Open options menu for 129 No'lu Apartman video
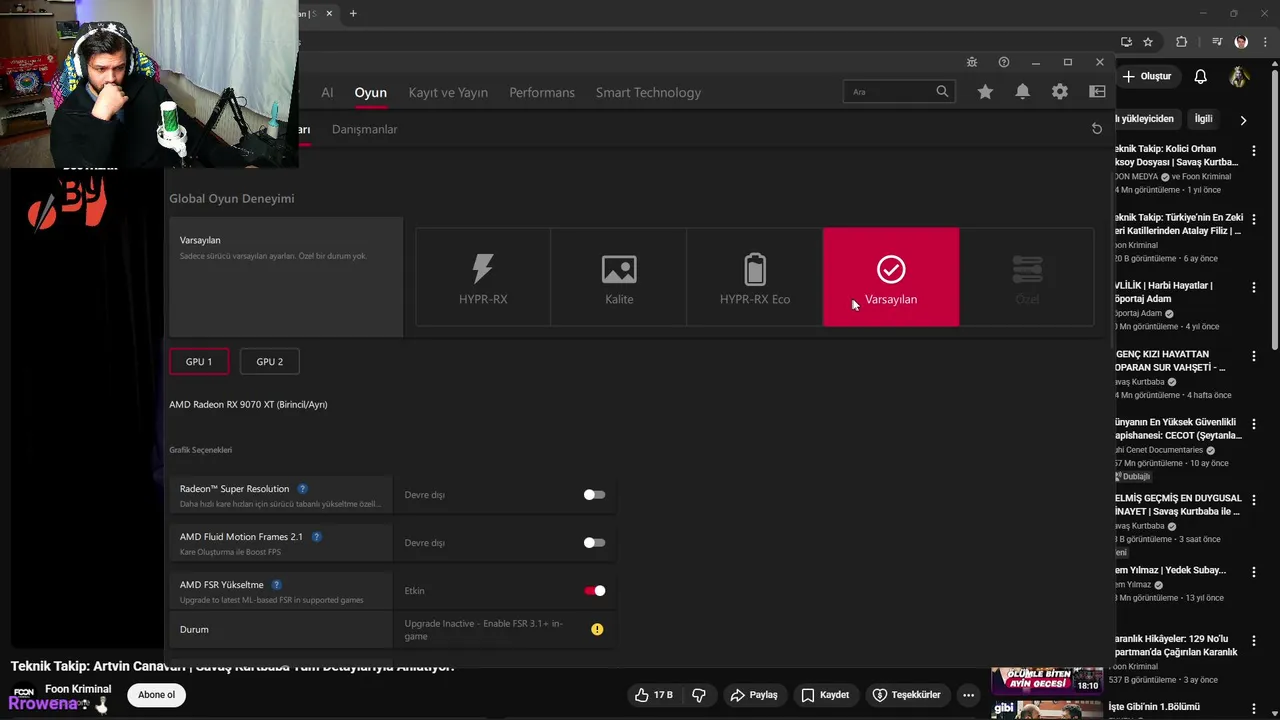This screenshot has width=1280, height=720. 1254,641
